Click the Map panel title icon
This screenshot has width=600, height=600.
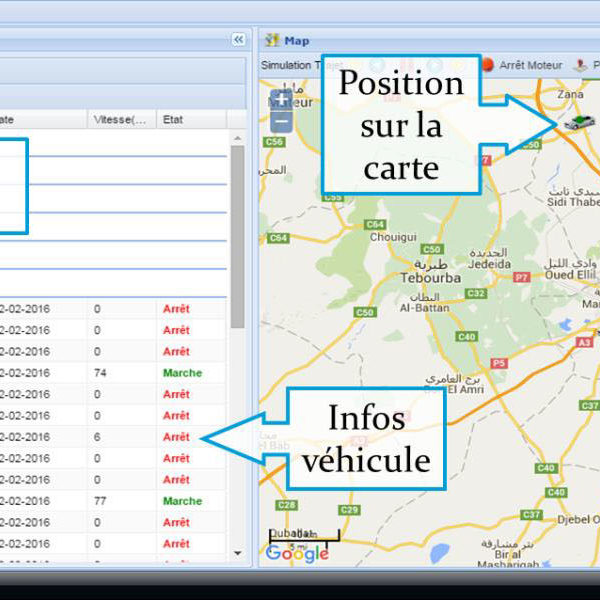tap(272, 40)
